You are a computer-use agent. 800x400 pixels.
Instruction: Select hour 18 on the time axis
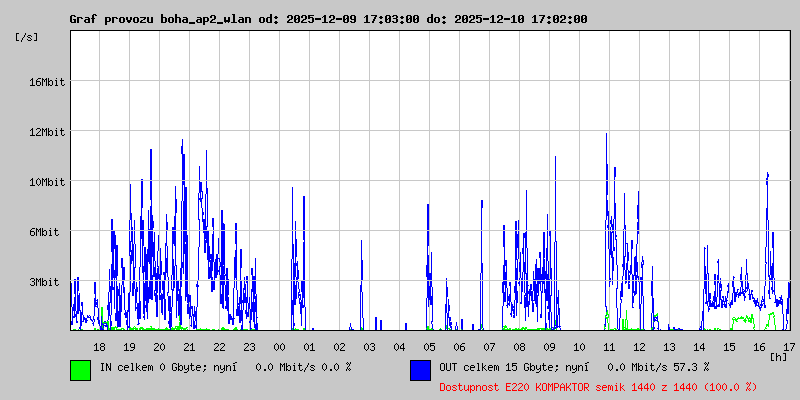pos(99,346)
